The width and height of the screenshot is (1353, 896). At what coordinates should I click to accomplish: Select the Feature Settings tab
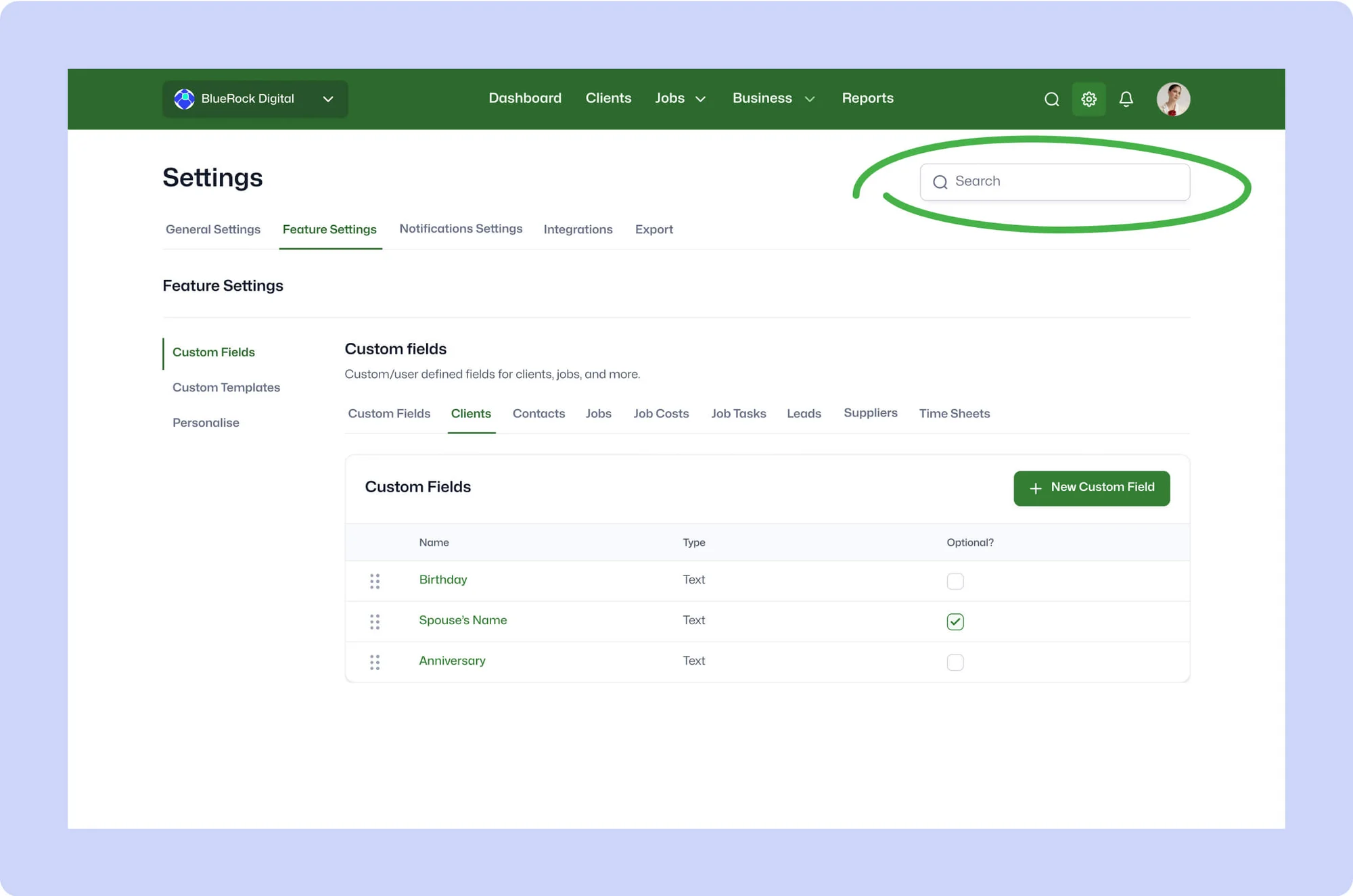click(329, 229)
